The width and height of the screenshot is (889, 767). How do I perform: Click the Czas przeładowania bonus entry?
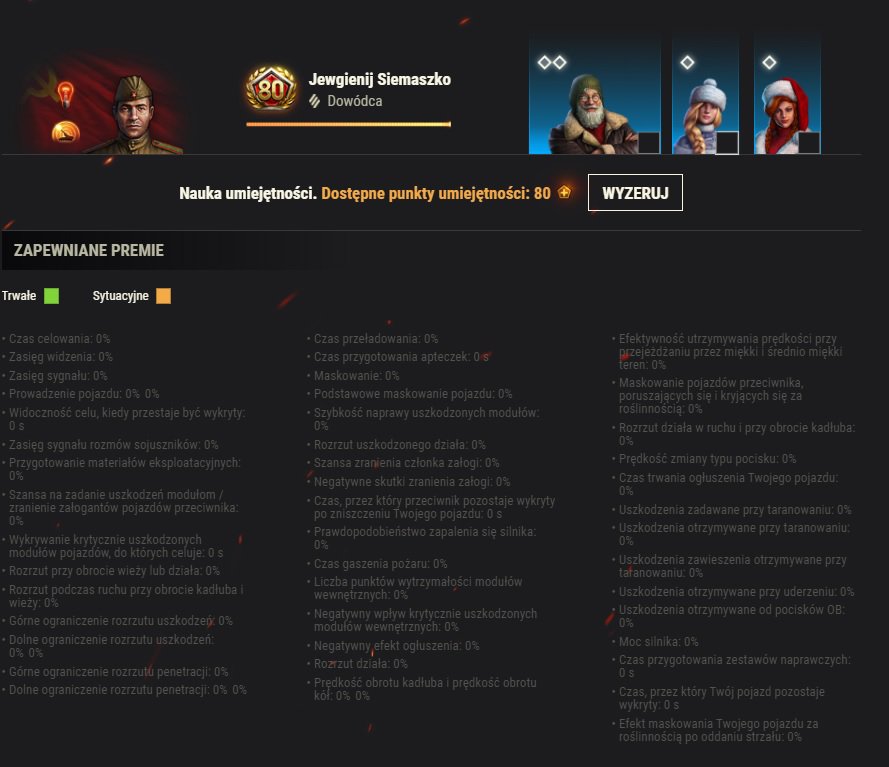[376, 338]
